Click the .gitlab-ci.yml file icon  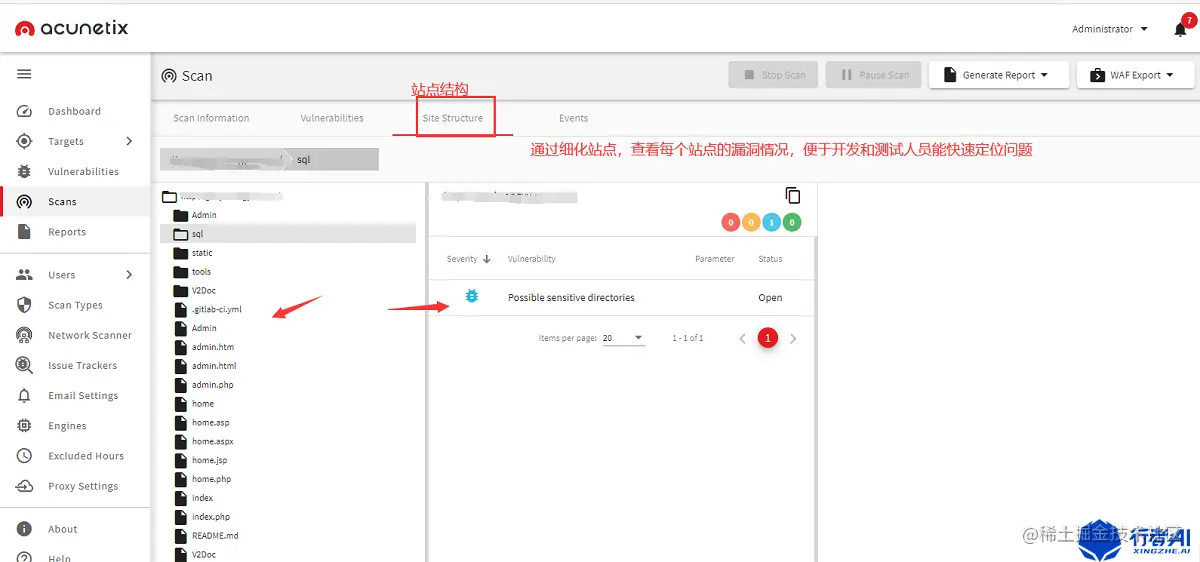181,310
